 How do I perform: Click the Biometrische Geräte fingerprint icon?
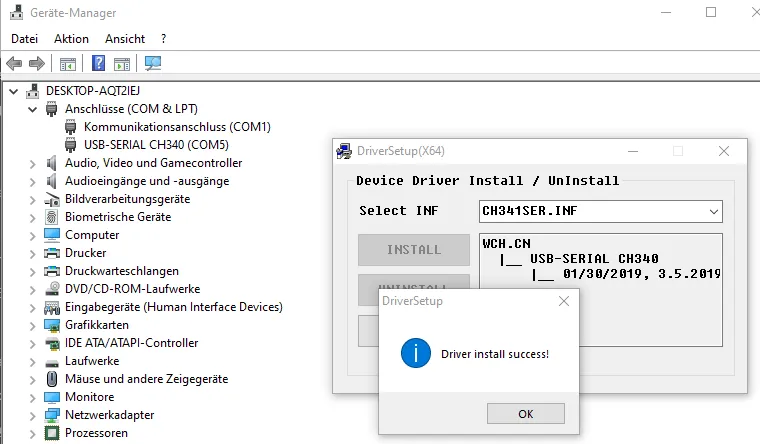coord(52,217)
